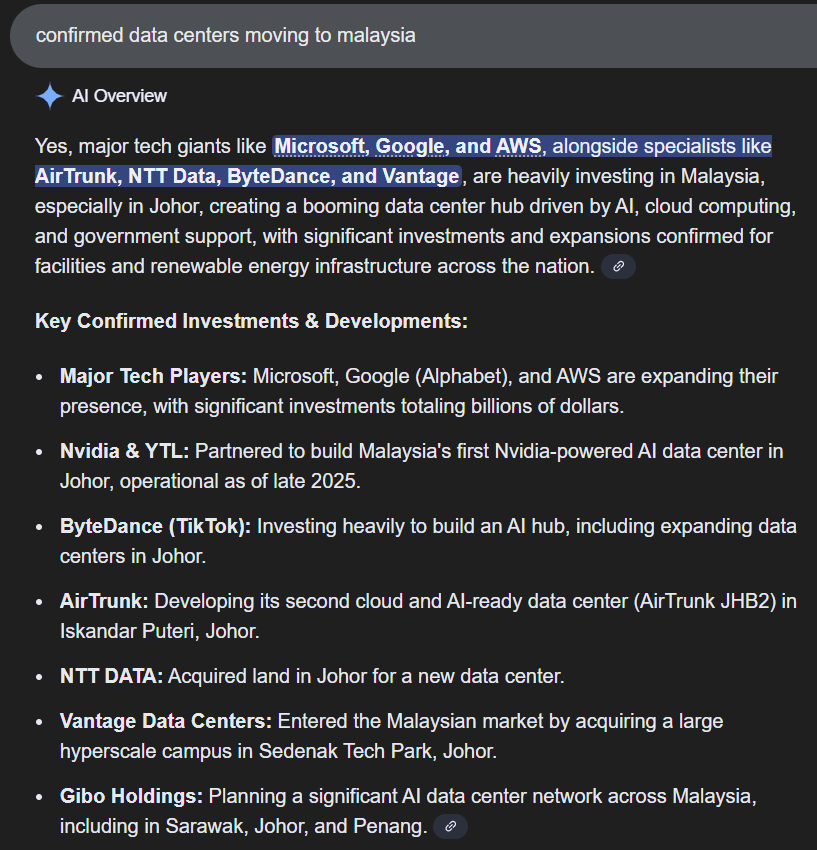817x850 pixels.
Task: Click highlighted "AirTrunk, NTT Data, ByteDance, and Vantage" text
Action: pos(246,177)
